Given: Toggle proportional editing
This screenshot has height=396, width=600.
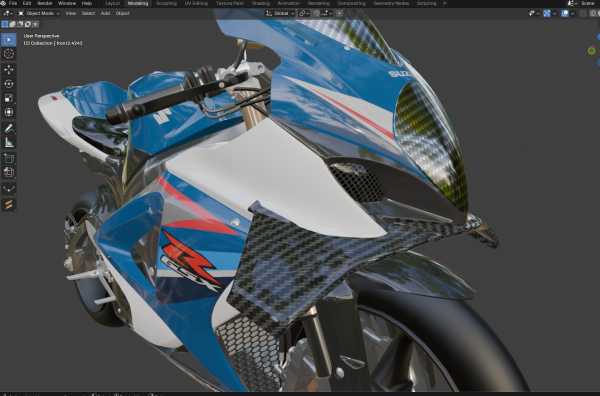Looking at the screenshot, I should tap(339, 13).
